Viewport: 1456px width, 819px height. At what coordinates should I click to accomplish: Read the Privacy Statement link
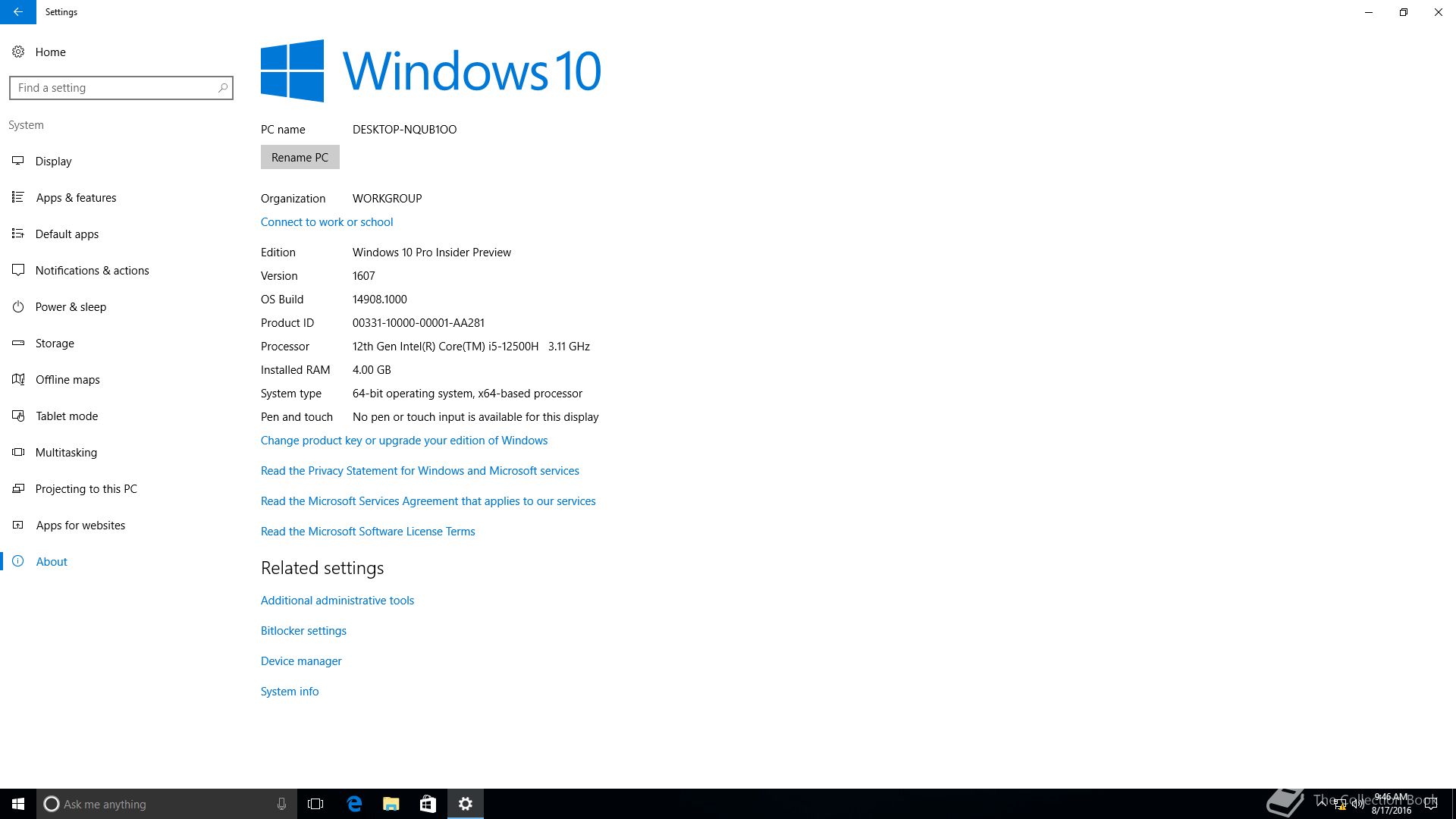[420, 471]
